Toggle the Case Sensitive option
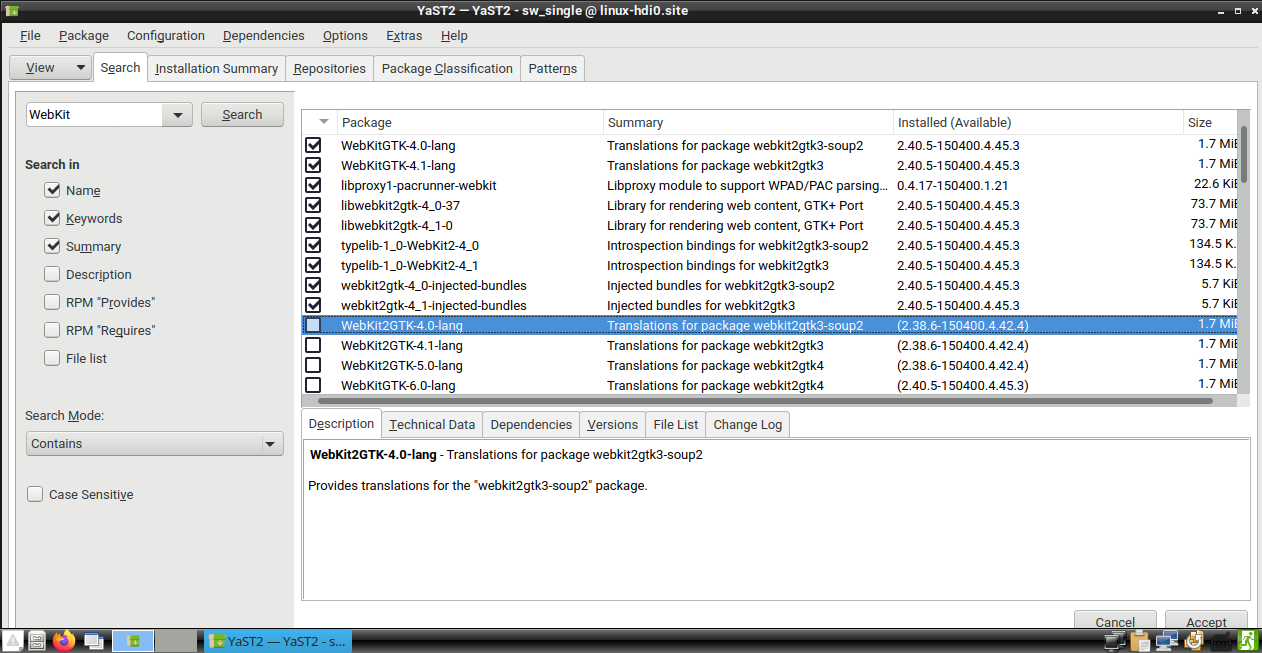1262x653 pixels. coord(35,493)
